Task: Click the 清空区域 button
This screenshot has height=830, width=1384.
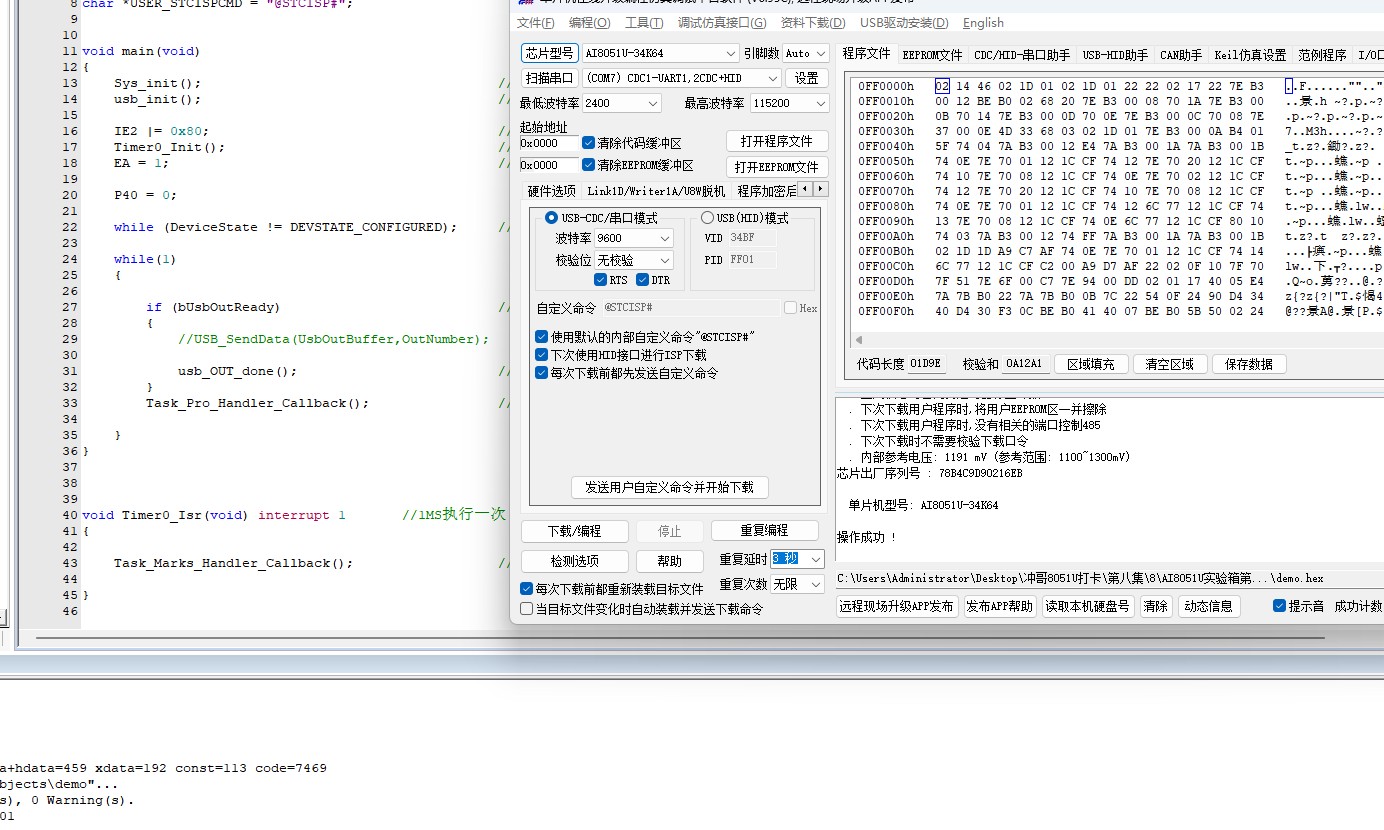Action: 1170,364
